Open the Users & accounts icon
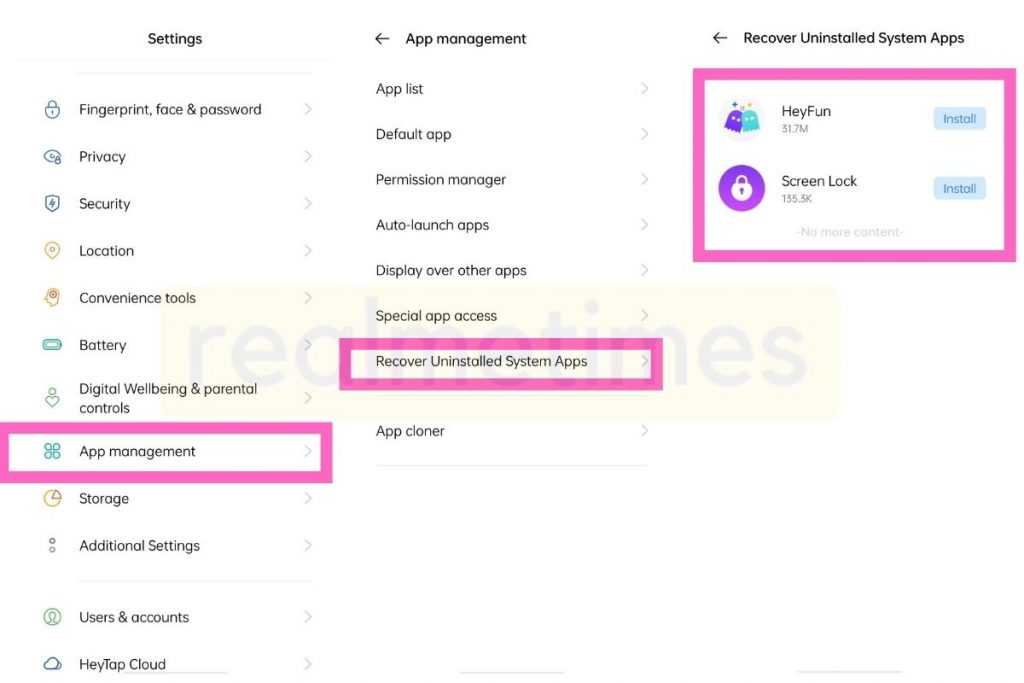 pyautogui.click(x=52, y=617)
